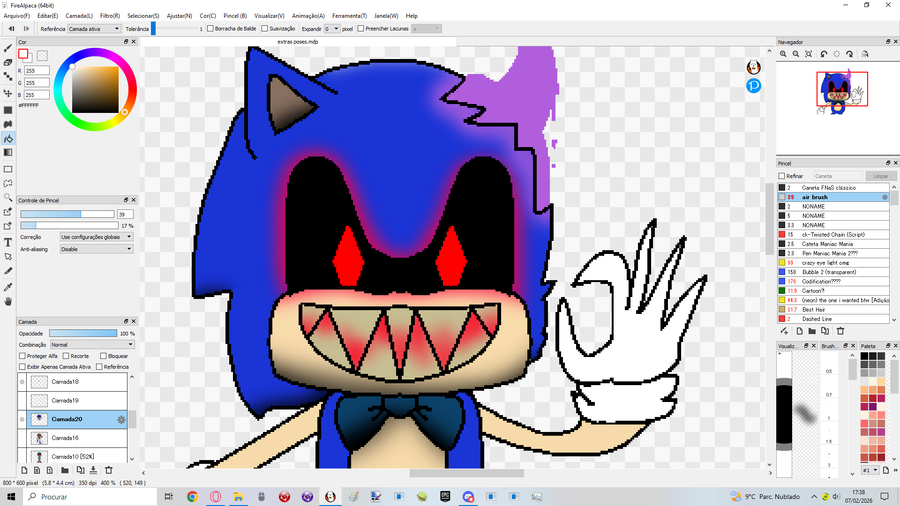Viewport: 900px width, 506px height.
Task: Add a new brush in the Pincel panel
Action: (799, 331)
